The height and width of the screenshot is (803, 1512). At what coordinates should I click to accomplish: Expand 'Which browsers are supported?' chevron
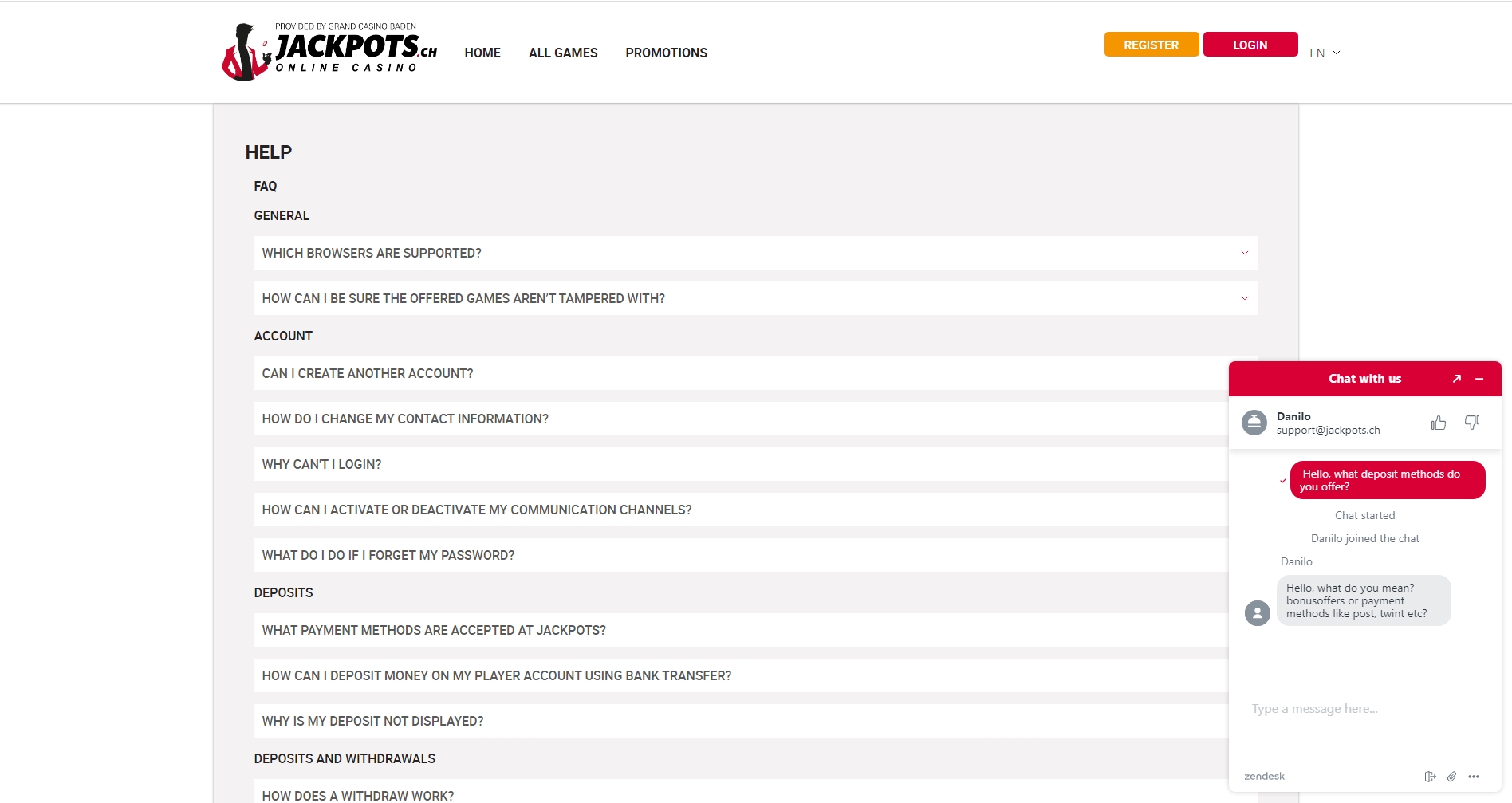coord(1245,253)
